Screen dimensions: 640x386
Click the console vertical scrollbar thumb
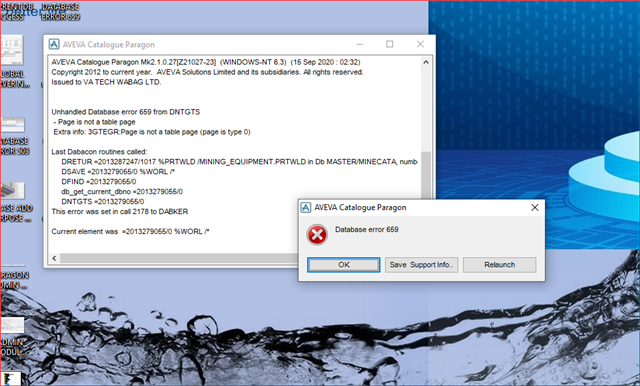coord(426,175)
